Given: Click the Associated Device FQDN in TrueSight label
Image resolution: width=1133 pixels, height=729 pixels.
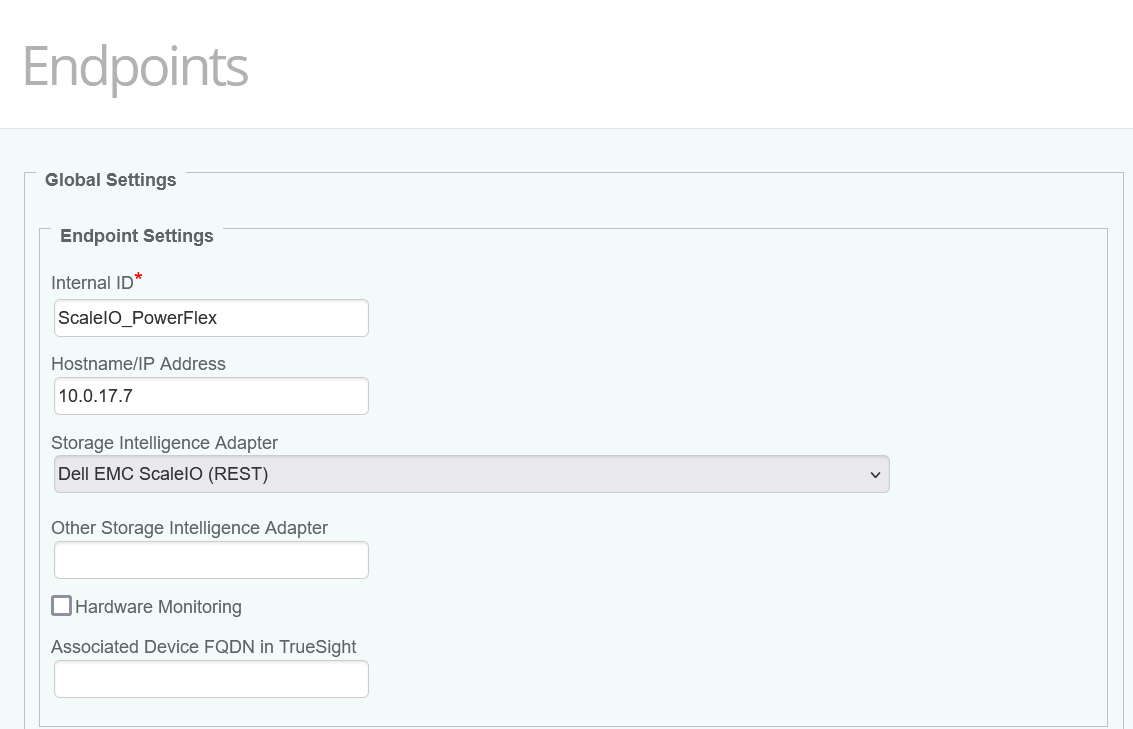Looking at the screenshot, I should coord(204,647).
